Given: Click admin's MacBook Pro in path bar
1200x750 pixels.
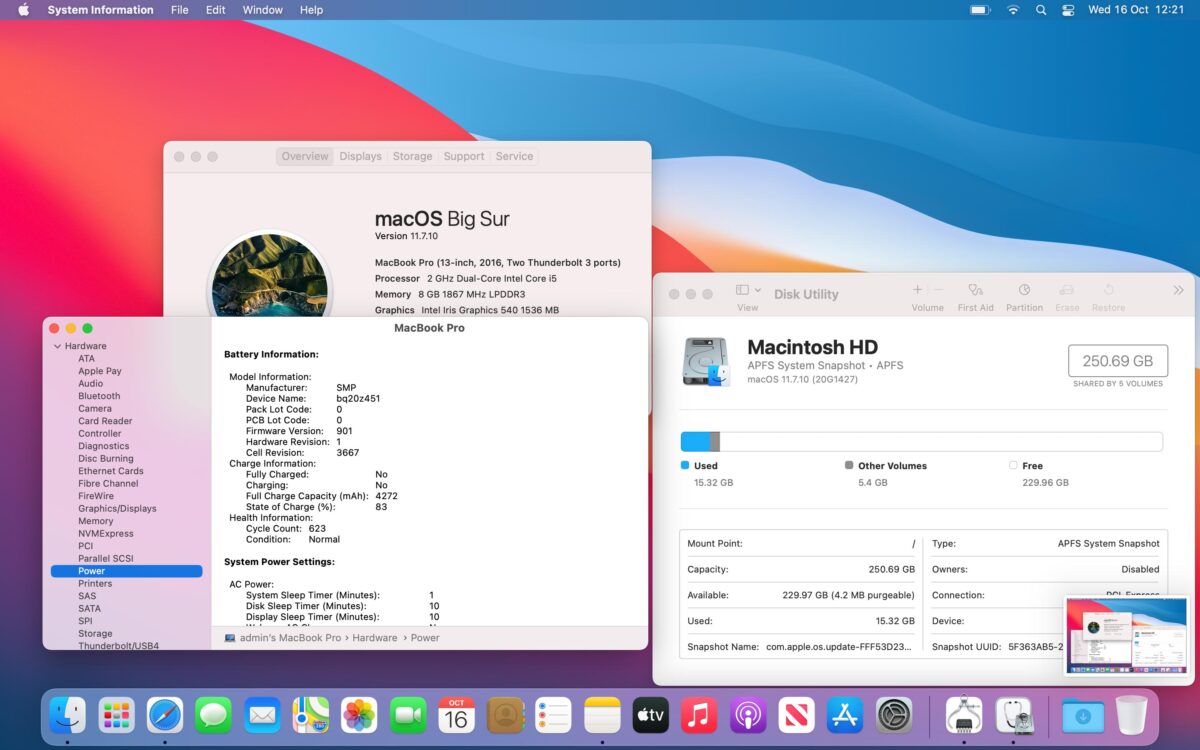Looking at the screenshot, I should coord(290,638).
